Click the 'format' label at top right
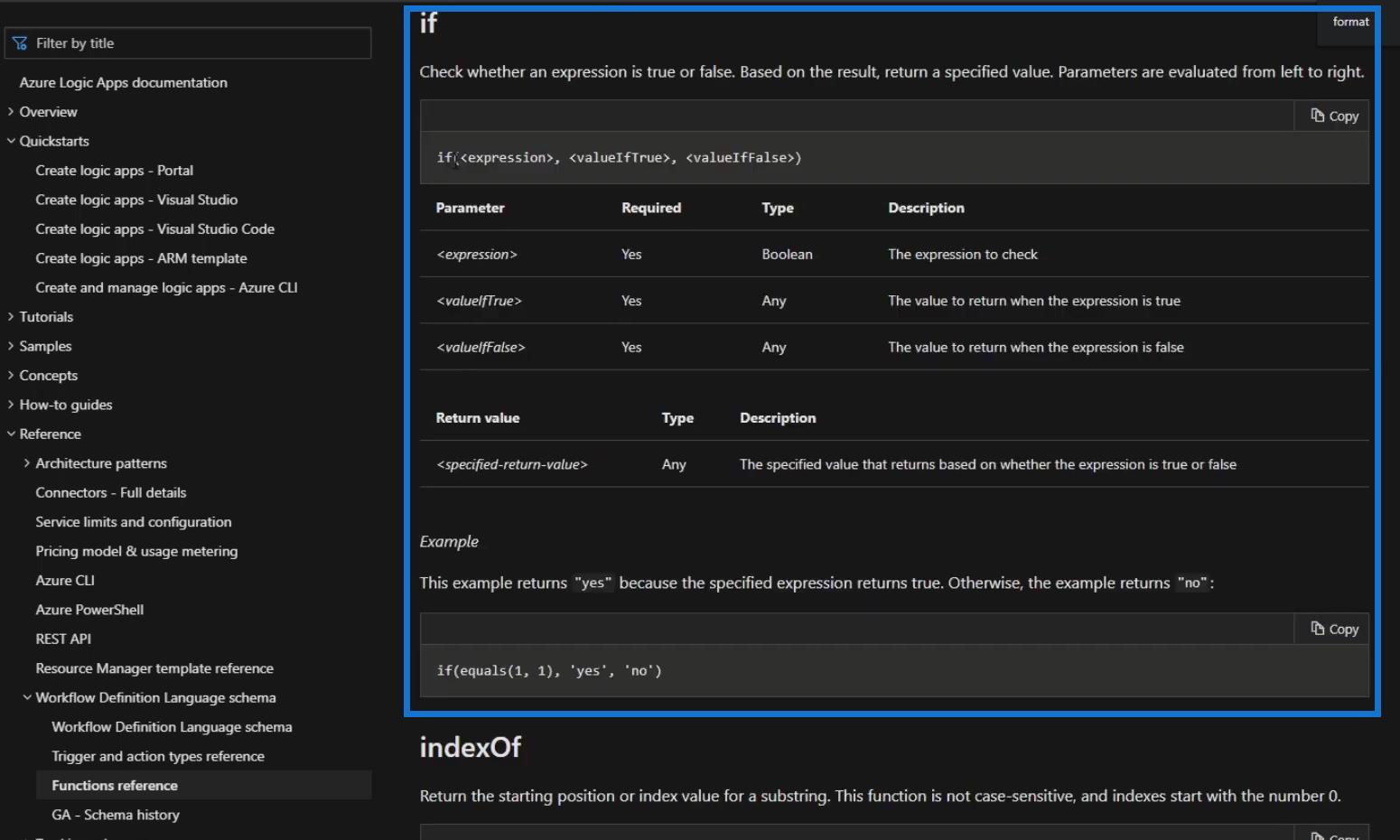 point(1351,22)
